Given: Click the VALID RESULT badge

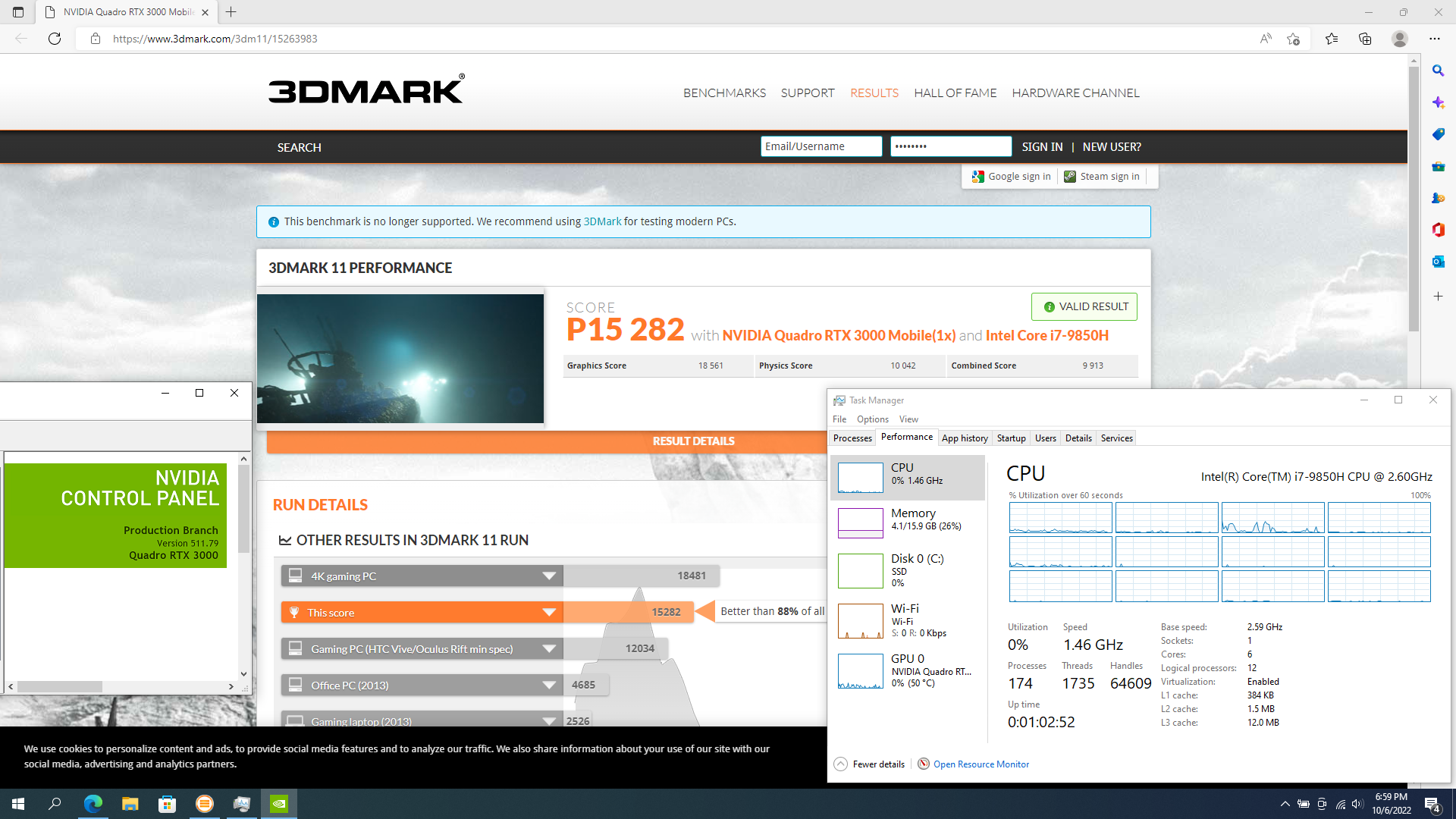Looking at the screenshot, I should click(x=1084, y=306).
